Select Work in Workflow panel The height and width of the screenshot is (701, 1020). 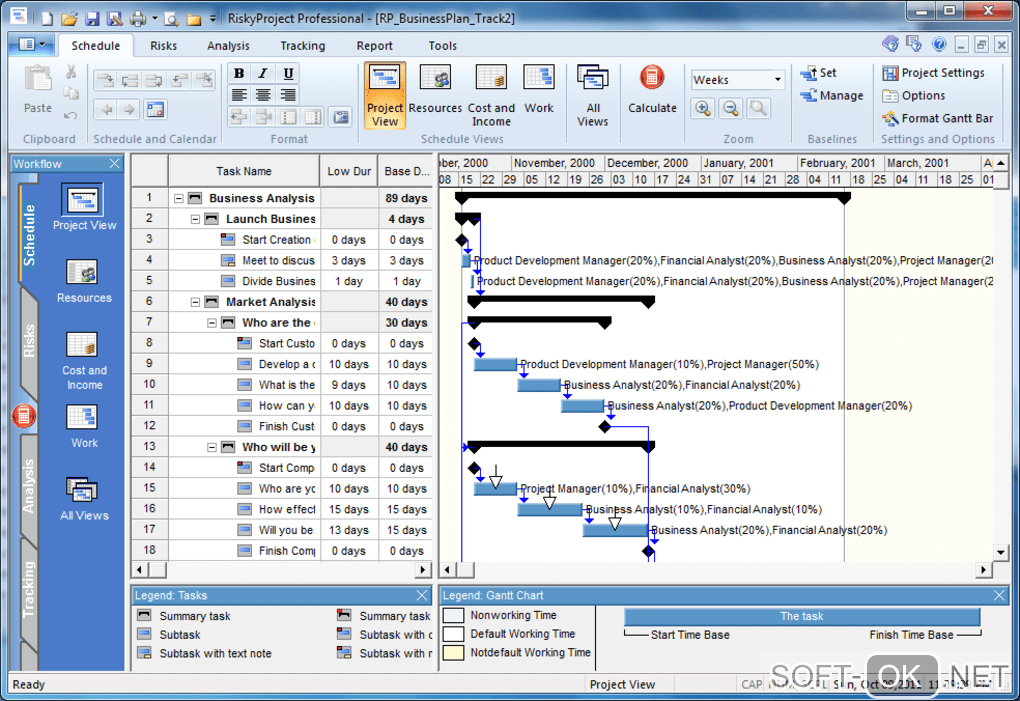pyautogui.click(x=84, y=426)
